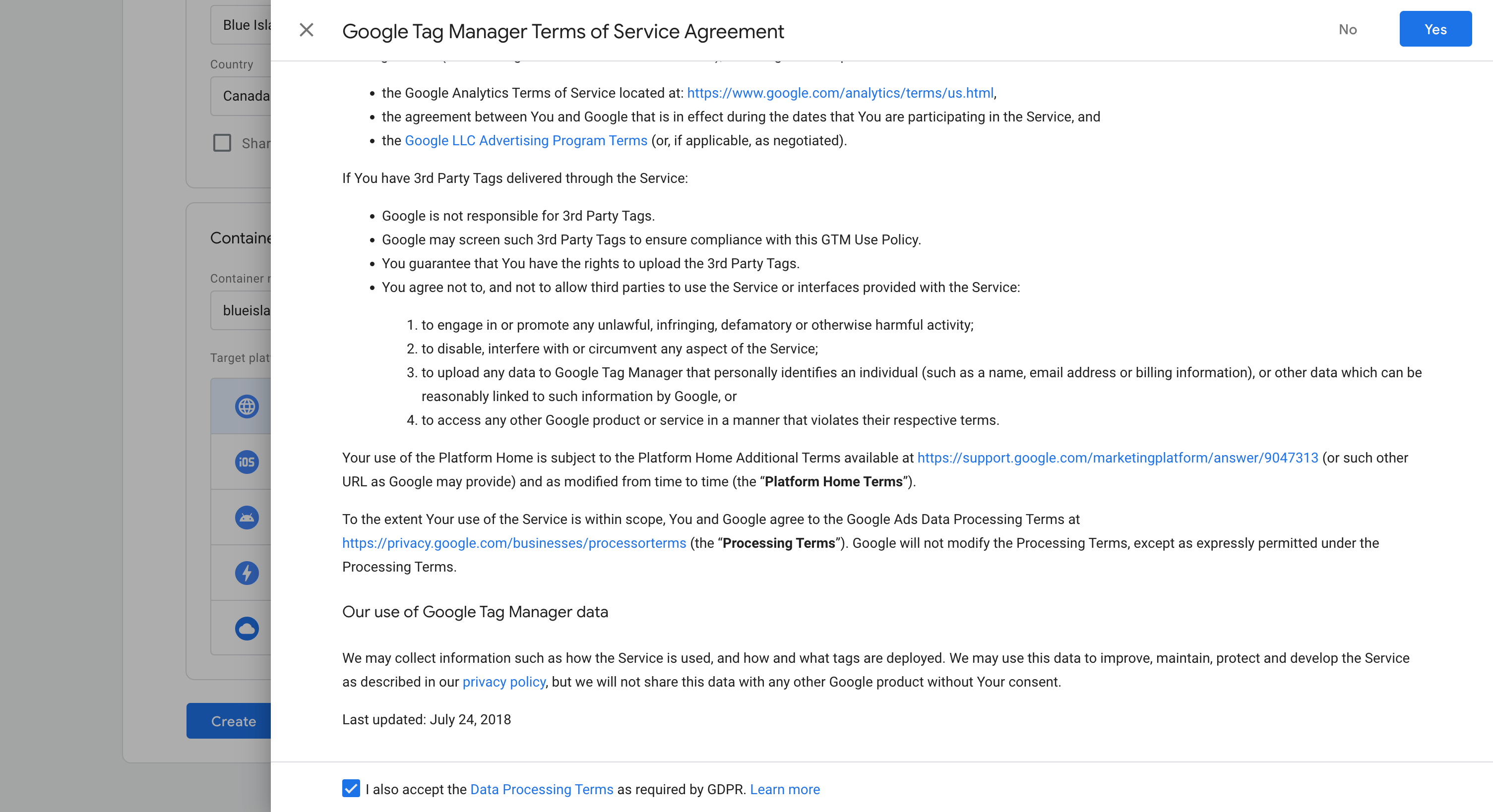The width and height of the screenshot is (1493, 812).
Task: Open Google LLC Advertising Program Terms link
Action: (526, 140)
